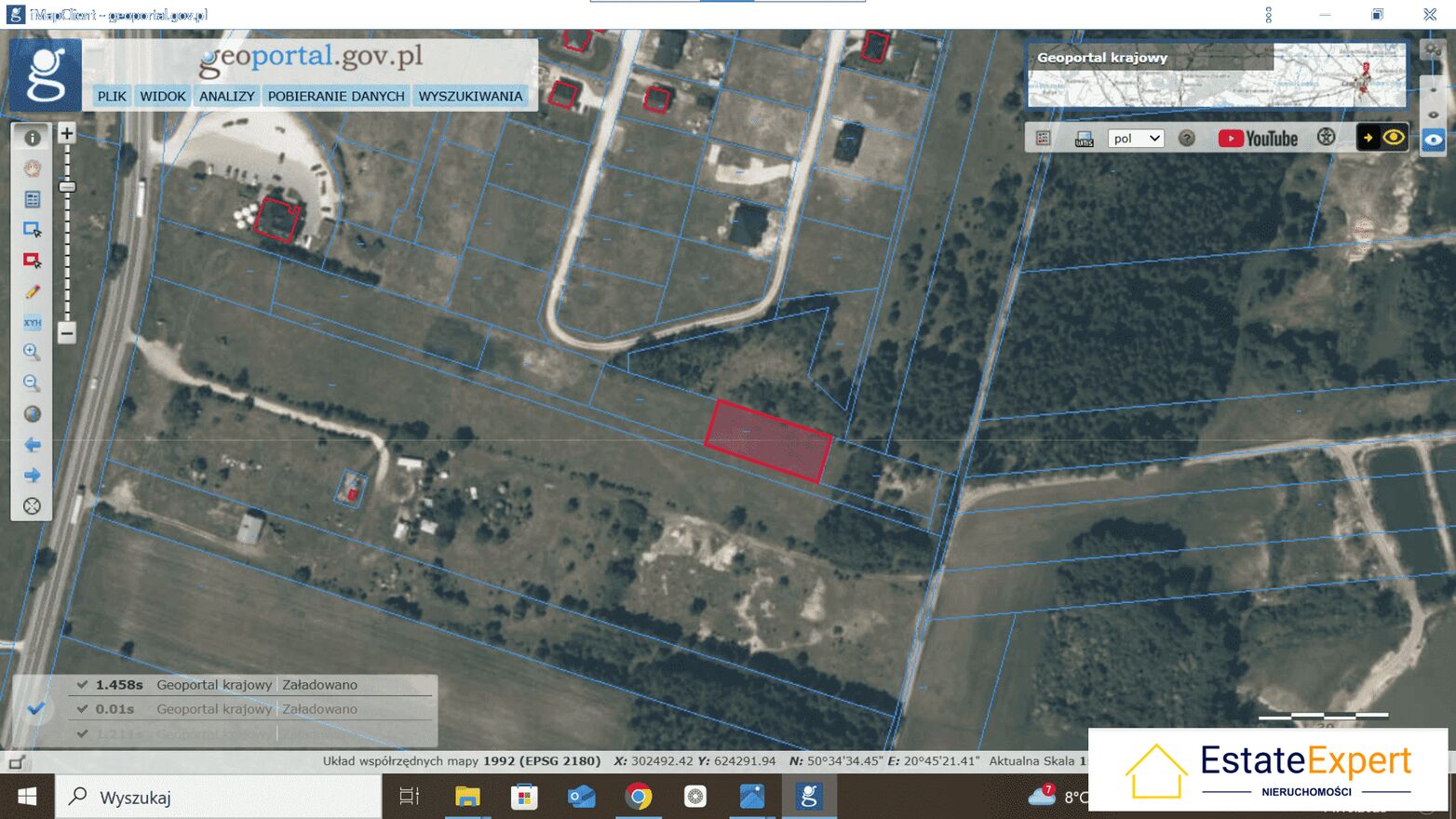Viewport: 1456px width, 819px height.
Task: Expand the ANALIZY menu
Action: coord(226,96)
